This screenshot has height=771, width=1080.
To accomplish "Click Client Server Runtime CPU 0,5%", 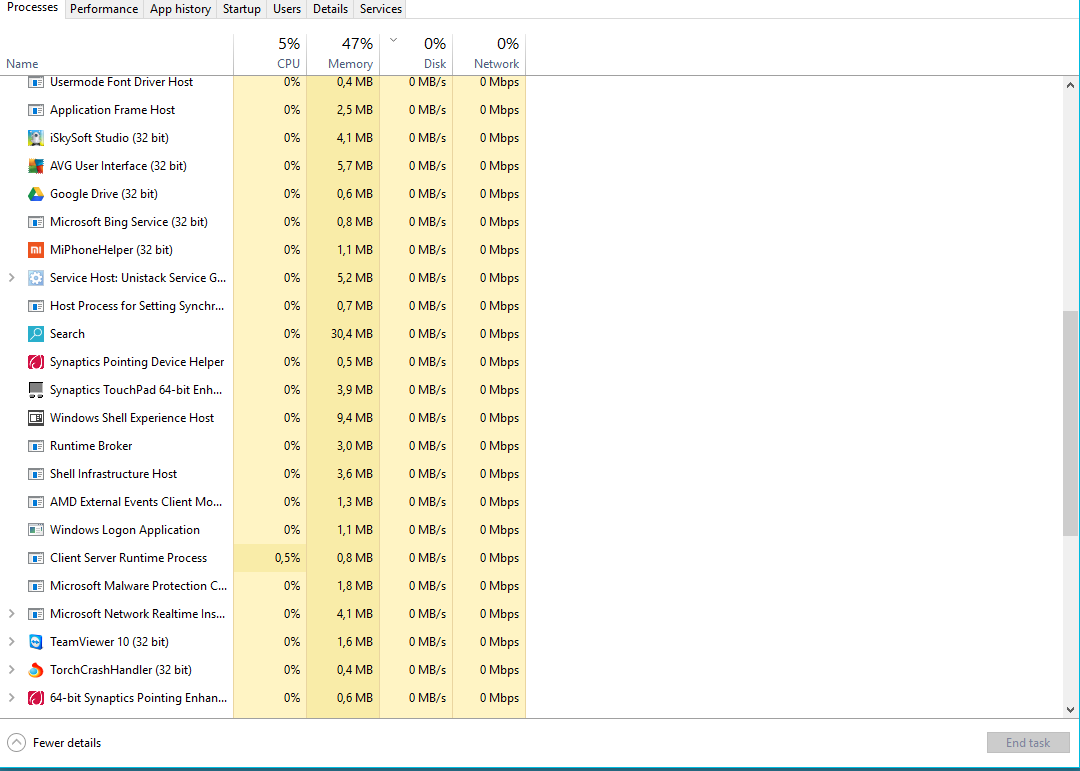I will pyautogui.click(x=287, y=558).
